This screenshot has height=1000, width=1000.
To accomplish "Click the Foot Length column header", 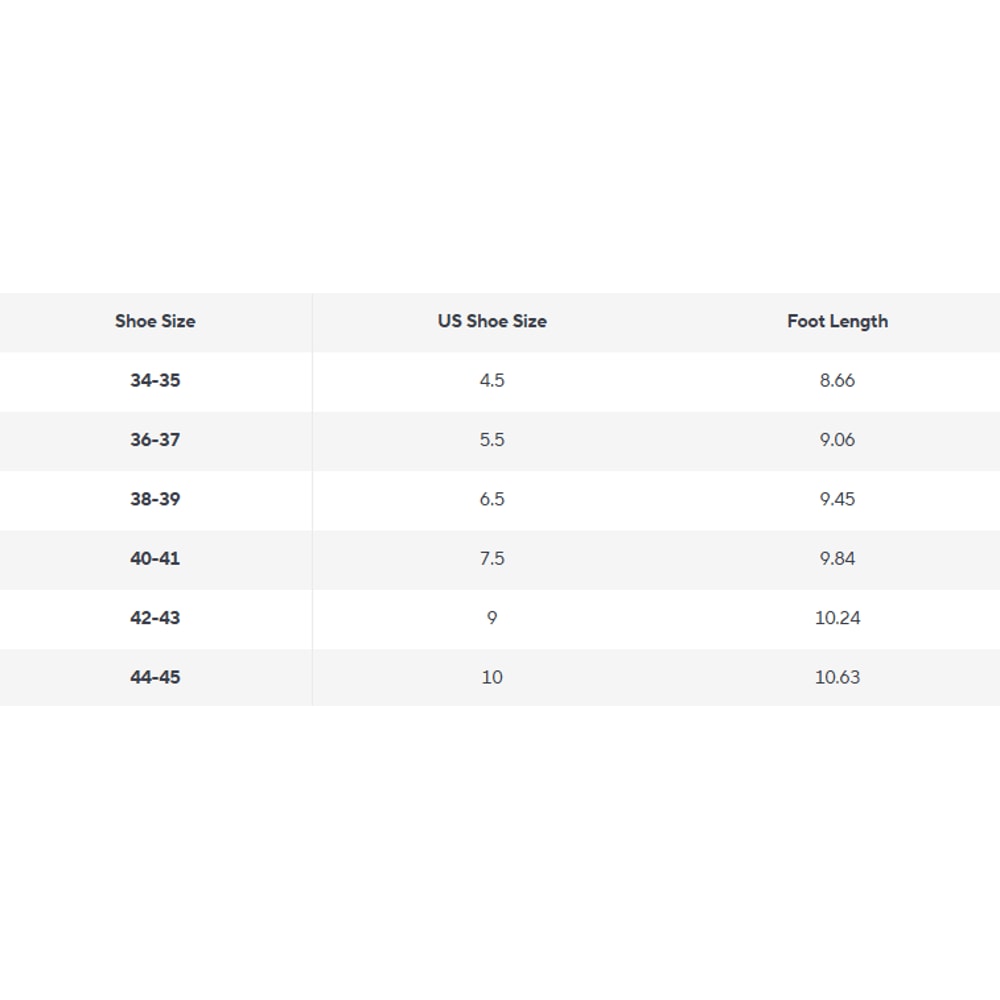I will (837, 321).
